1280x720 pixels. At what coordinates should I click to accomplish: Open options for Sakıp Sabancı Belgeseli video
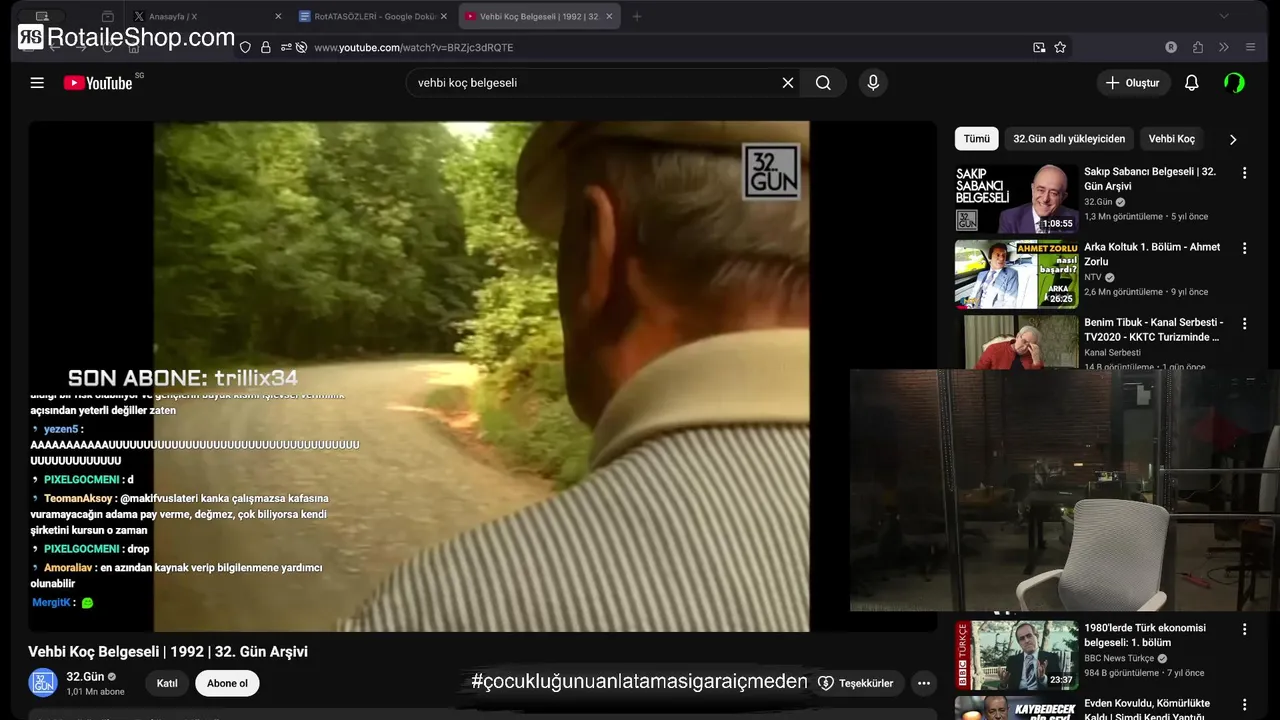click(x=1244, y=173)
